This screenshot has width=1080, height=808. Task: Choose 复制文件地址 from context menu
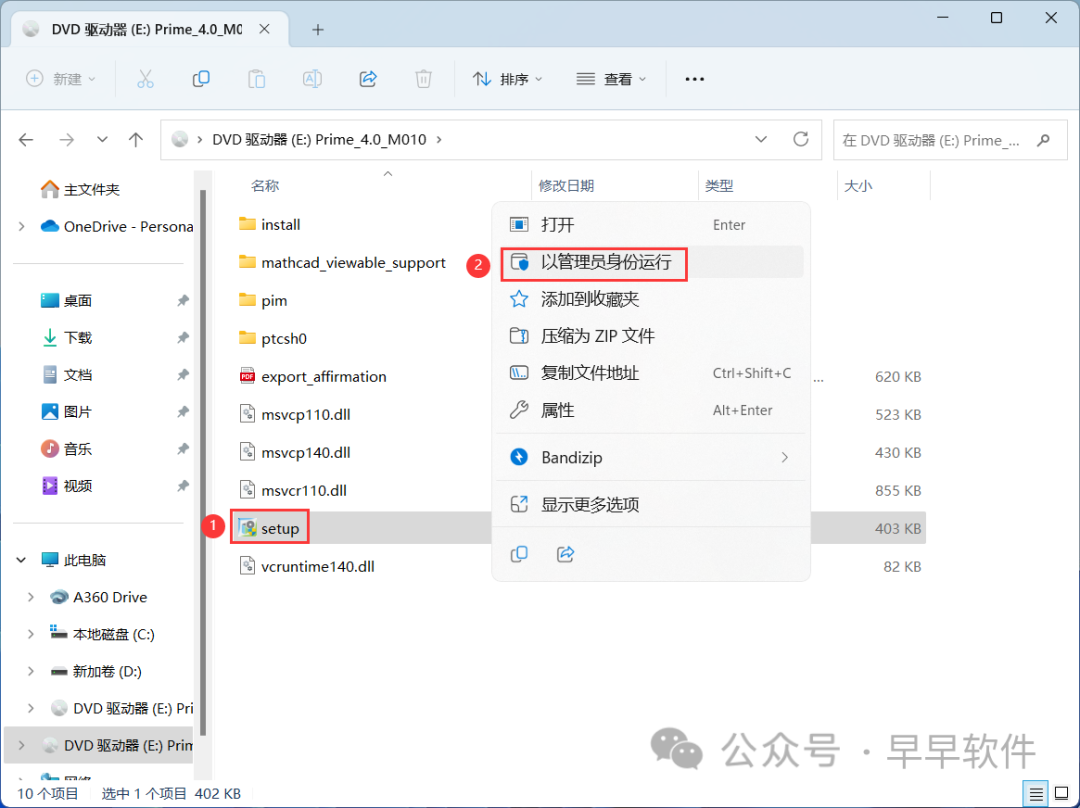(x=650, y=373)
